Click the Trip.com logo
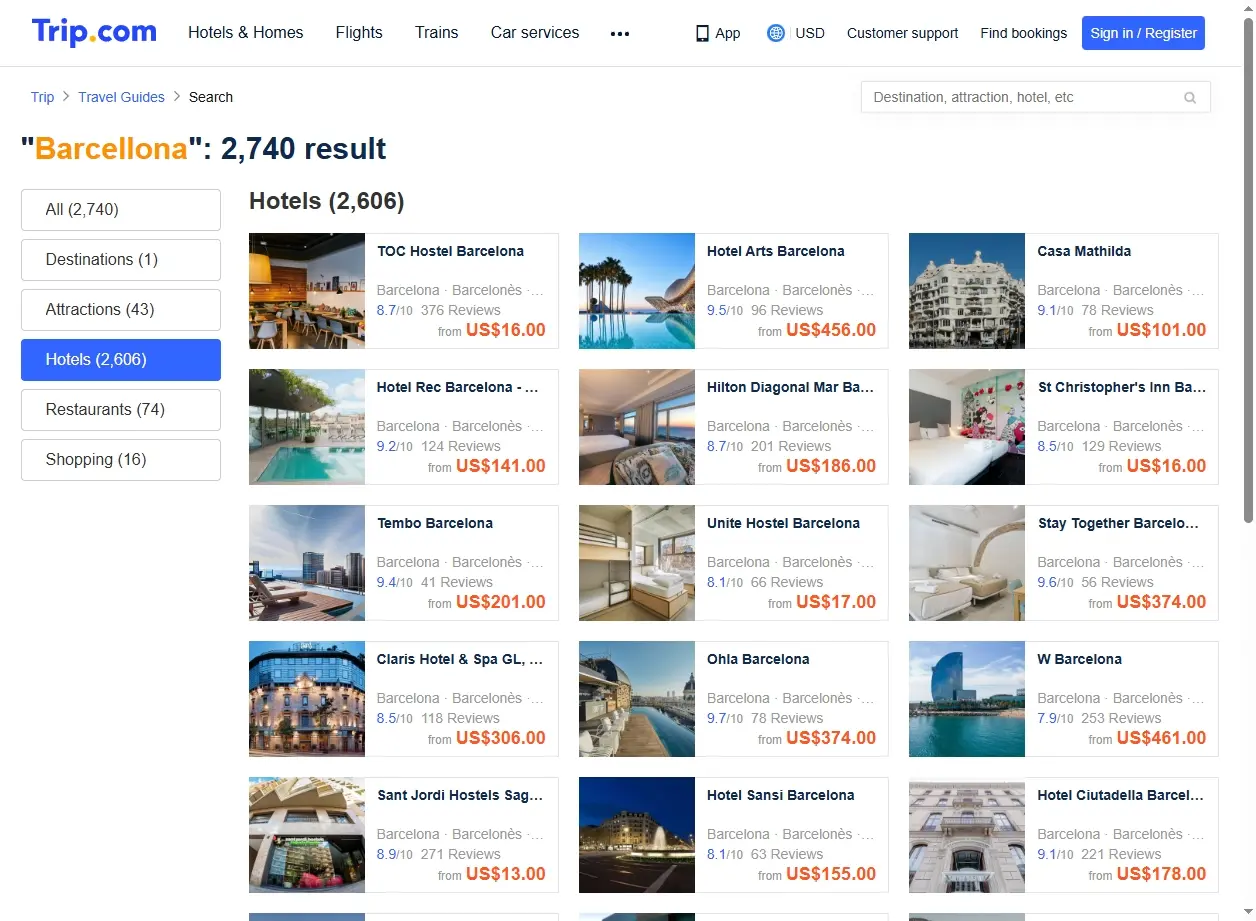This screenshot has height=921, width=1256. pyautogui.click(x=94, y=32)
